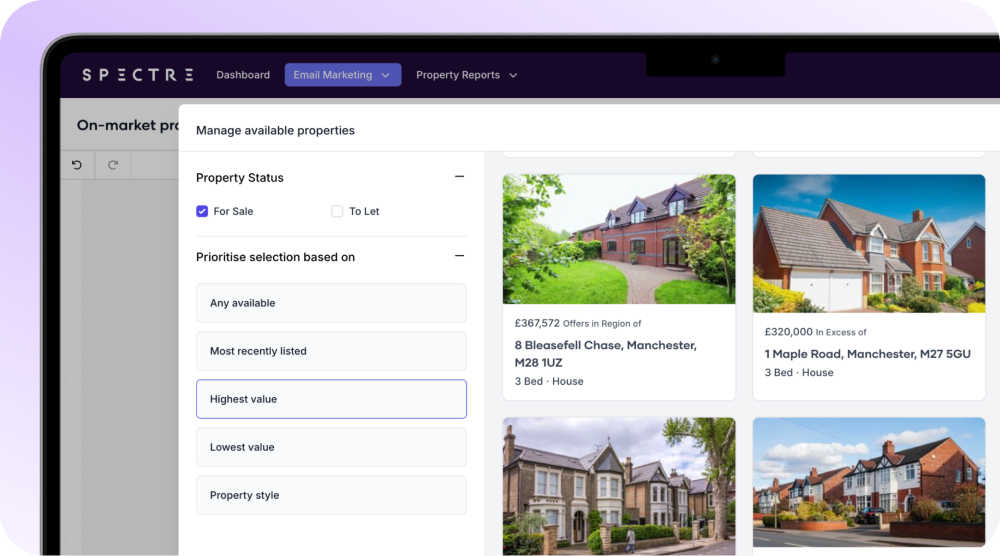
Task: Click the £320,000 price text
Action: [x=788, y=332]
